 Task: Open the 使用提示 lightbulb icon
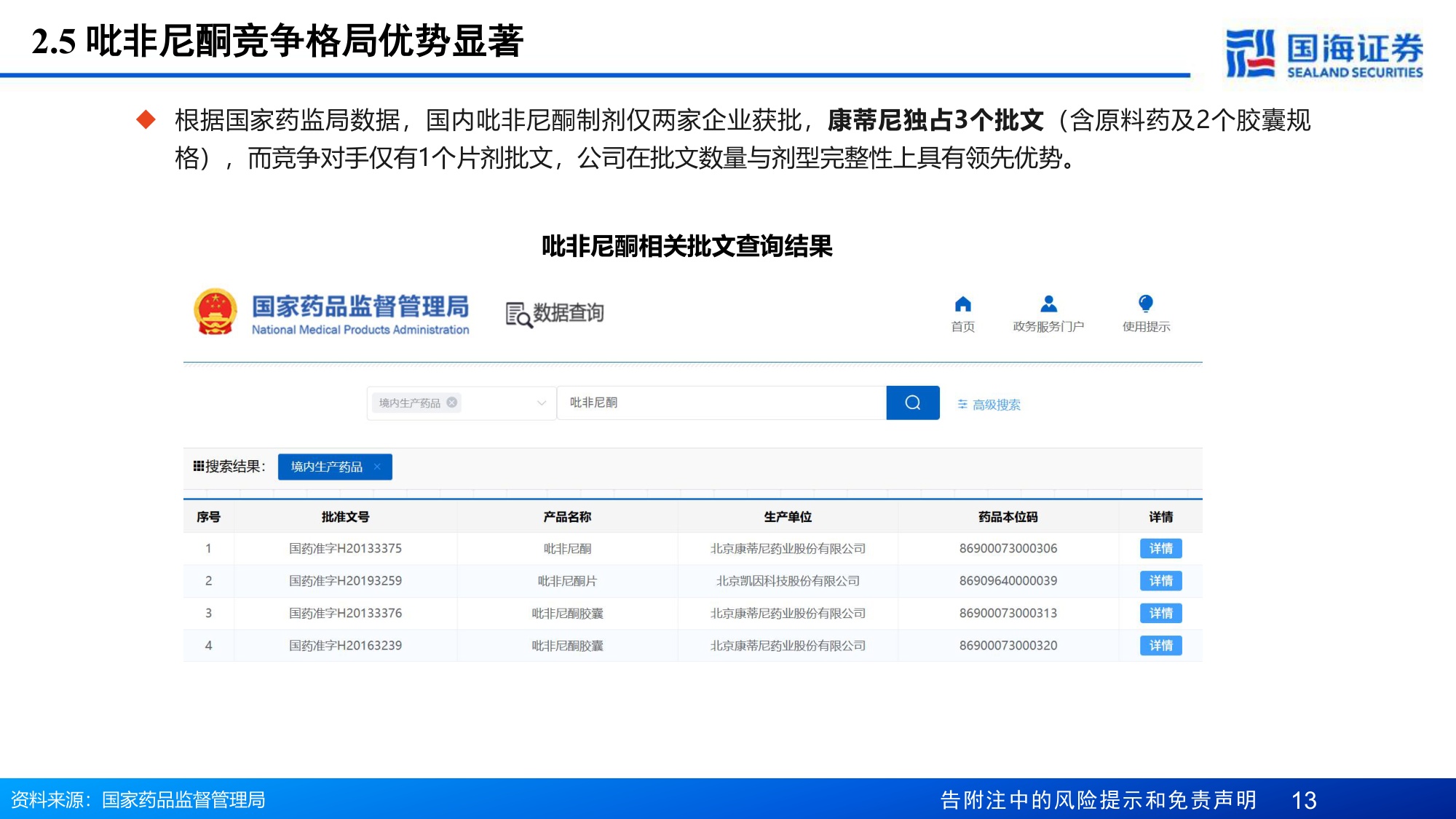[x=1145, y=304]
